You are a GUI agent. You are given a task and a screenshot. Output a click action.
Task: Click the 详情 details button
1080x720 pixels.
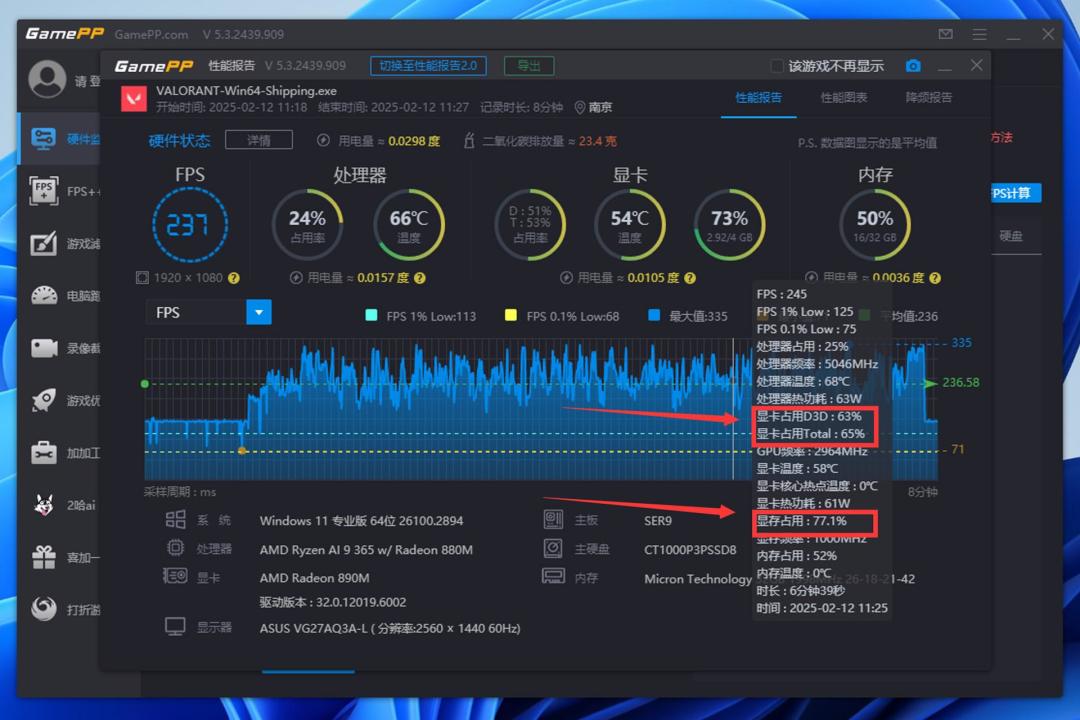(x=259, y=140)
